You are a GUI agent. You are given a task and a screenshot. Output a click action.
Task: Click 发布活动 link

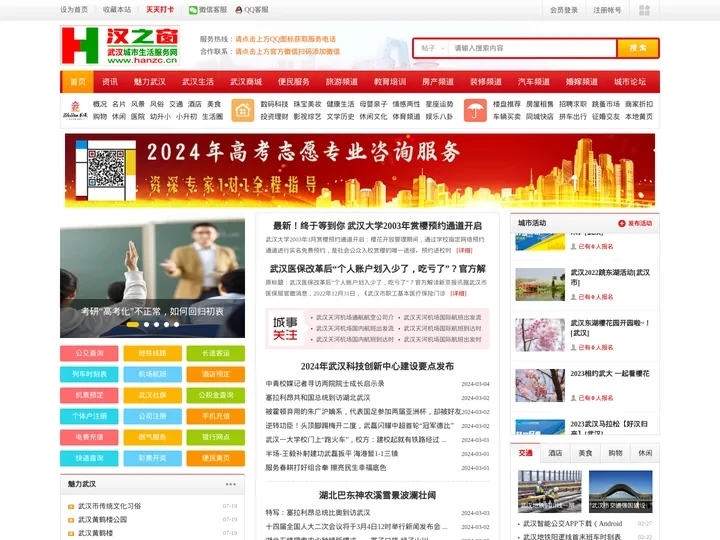[x=640, y=223]
